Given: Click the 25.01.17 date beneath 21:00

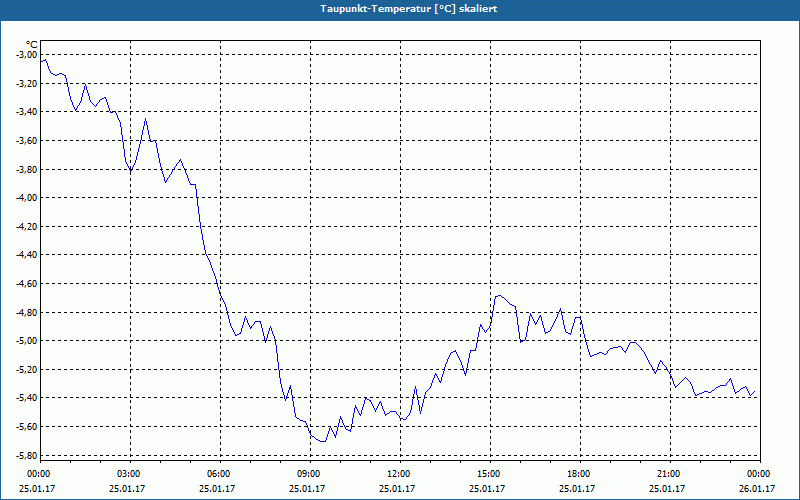Looking at the screenshot, I should [x=667, y=488].
